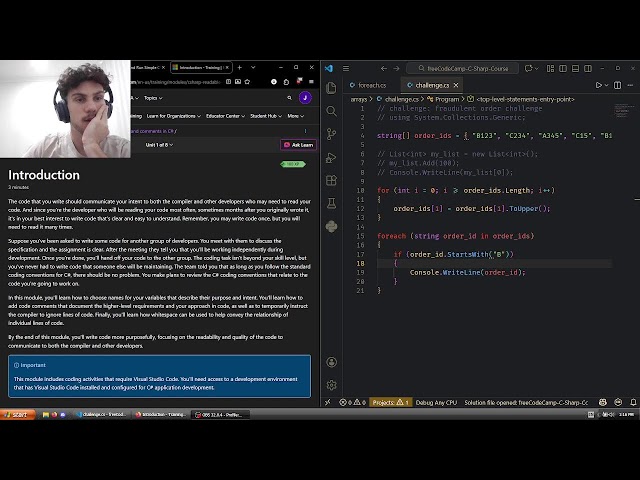This screenshot has height=480, width=640.
Task: Expand the More dropdown in Learn nav
Action: (296, 116)
